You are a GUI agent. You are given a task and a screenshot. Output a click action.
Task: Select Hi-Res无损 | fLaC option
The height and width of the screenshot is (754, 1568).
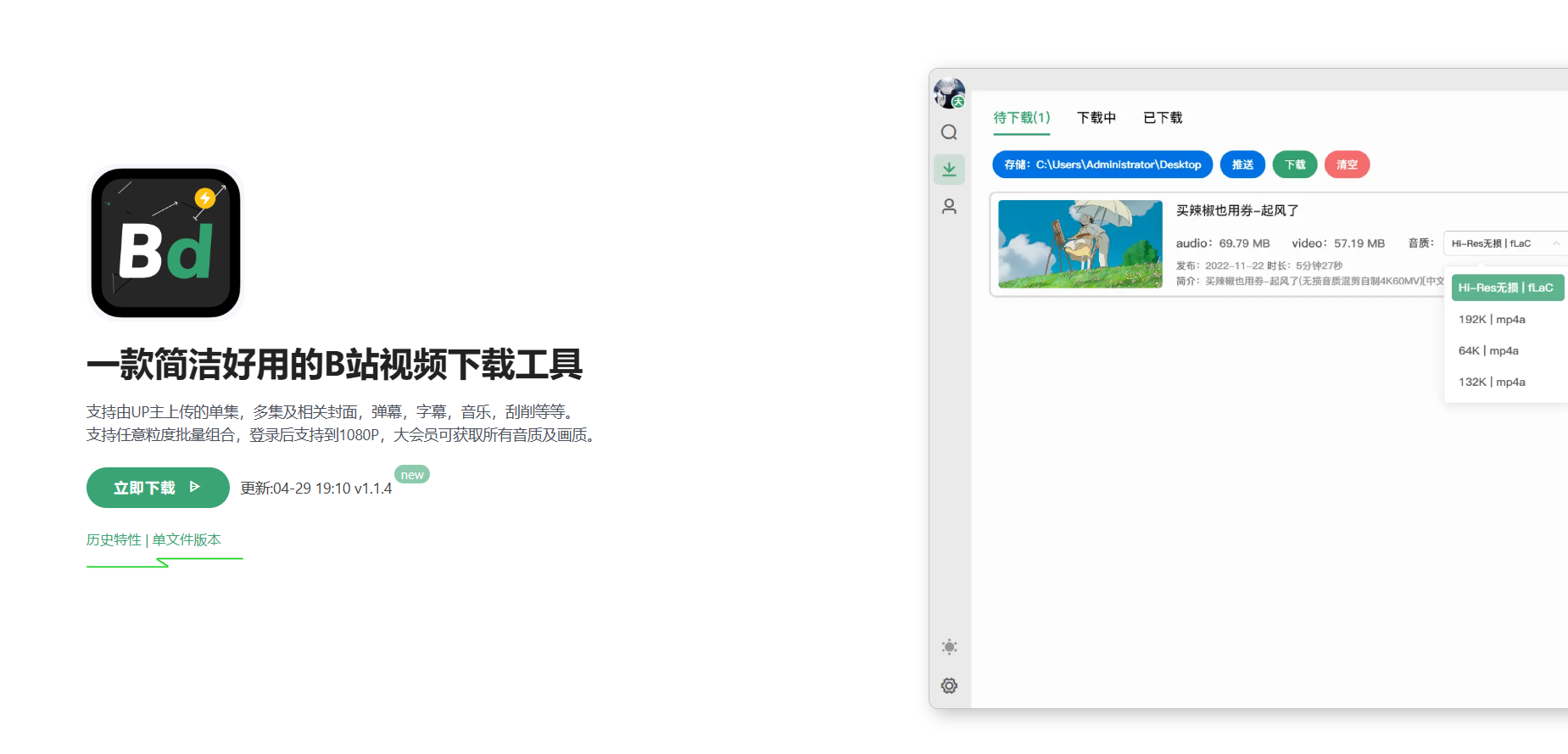coord(1507,288)
